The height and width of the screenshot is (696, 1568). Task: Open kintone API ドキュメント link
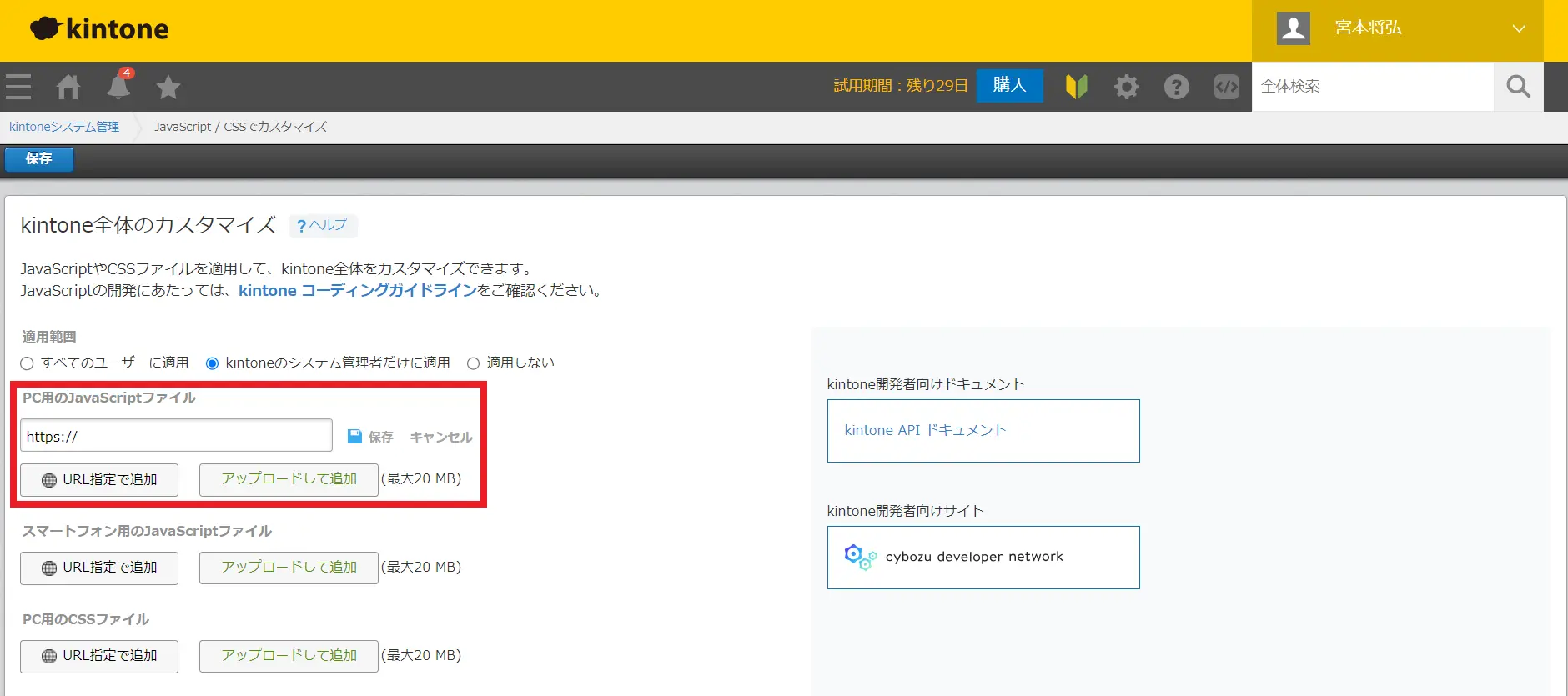tap(925, 430)
